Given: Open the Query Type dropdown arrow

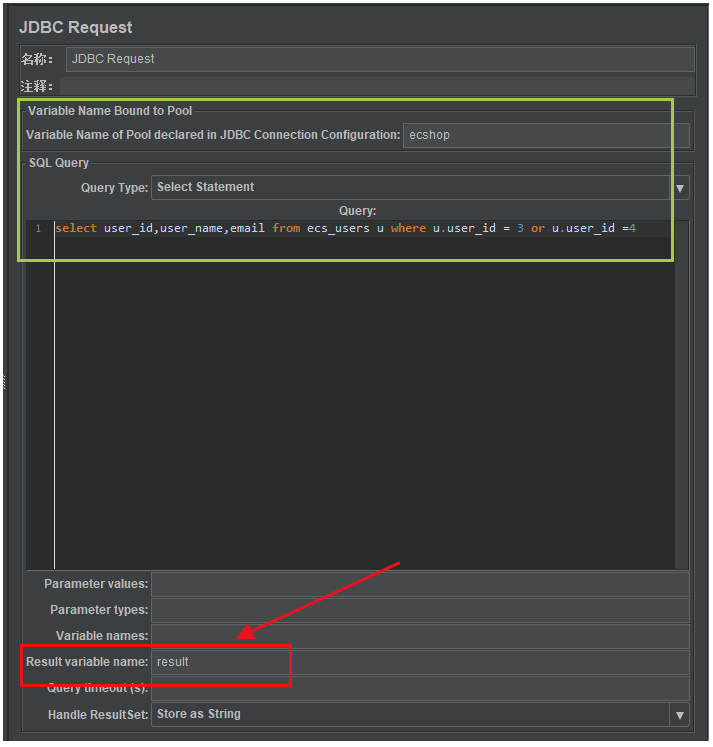Looking at the screenshot, I should [x=681, y=188].
